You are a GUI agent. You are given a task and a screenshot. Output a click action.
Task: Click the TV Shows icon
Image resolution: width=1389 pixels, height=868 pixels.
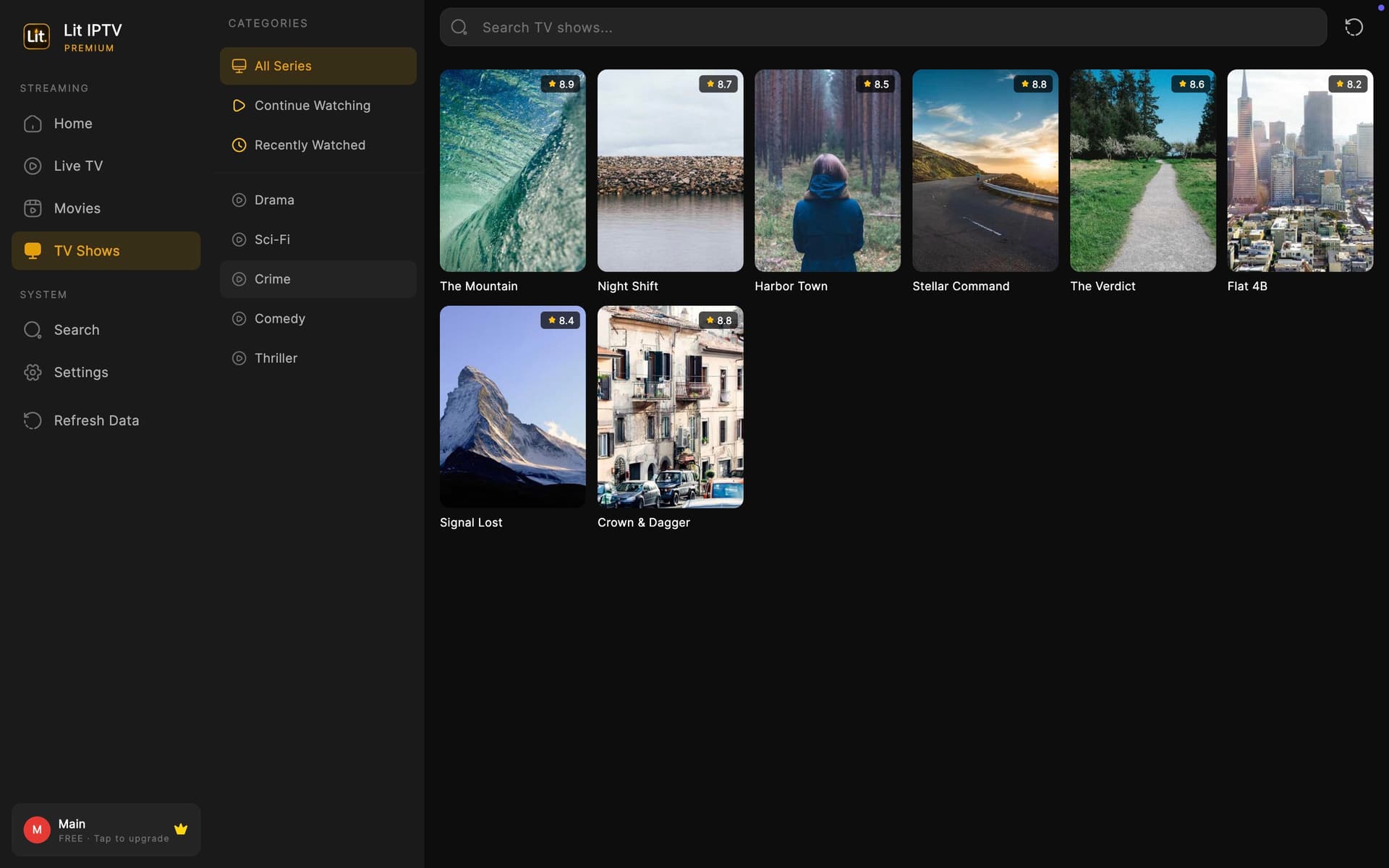(34, 250)
